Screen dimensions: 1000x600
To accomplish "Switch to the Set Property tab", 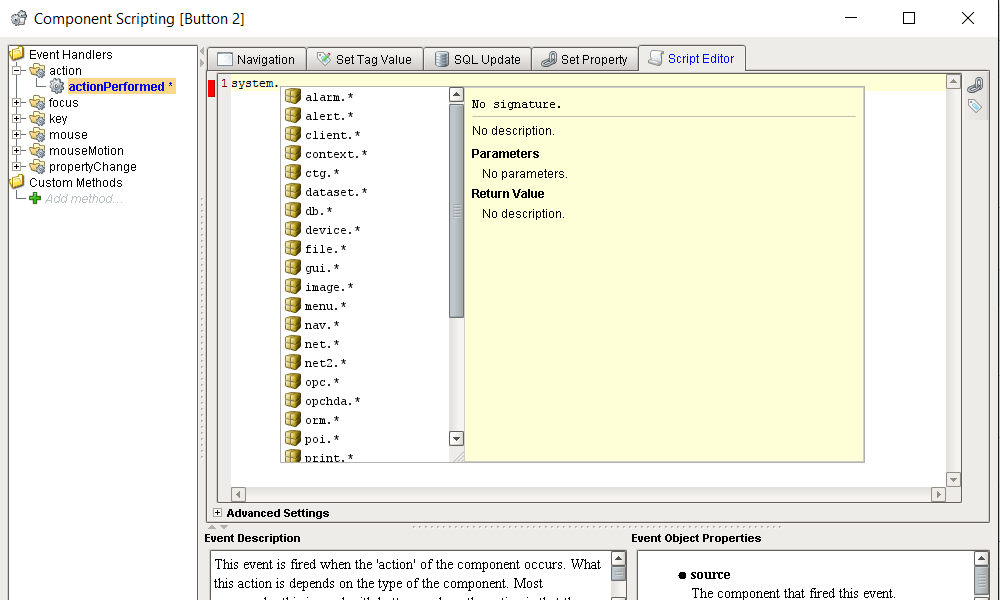I will pyautogui.click(x=585, y=59).
